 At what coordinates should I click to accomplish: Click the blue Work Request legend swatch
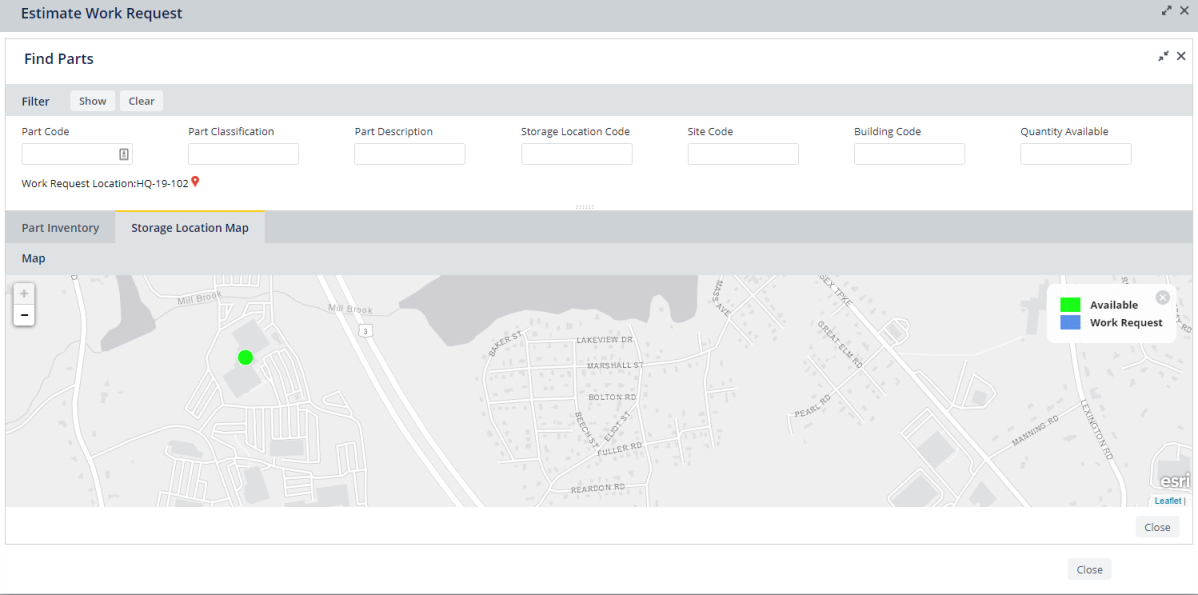(x=1070, y=323)
